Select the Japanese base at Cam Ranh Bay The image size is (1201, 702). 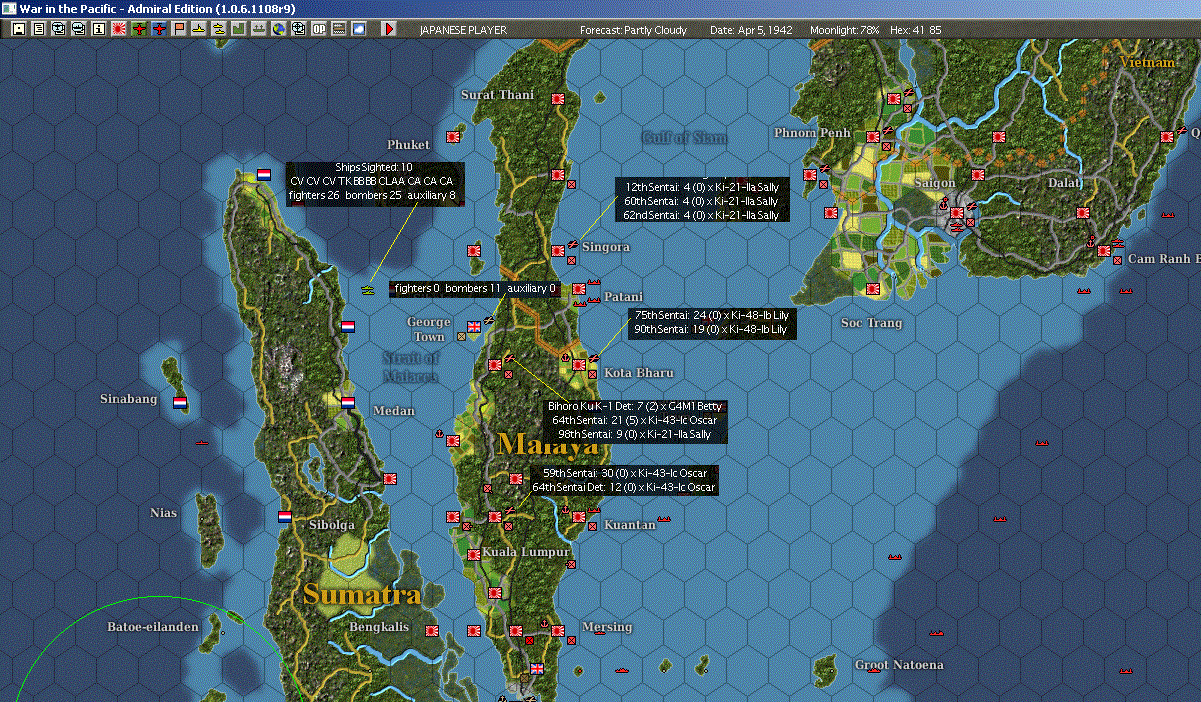1103,250
